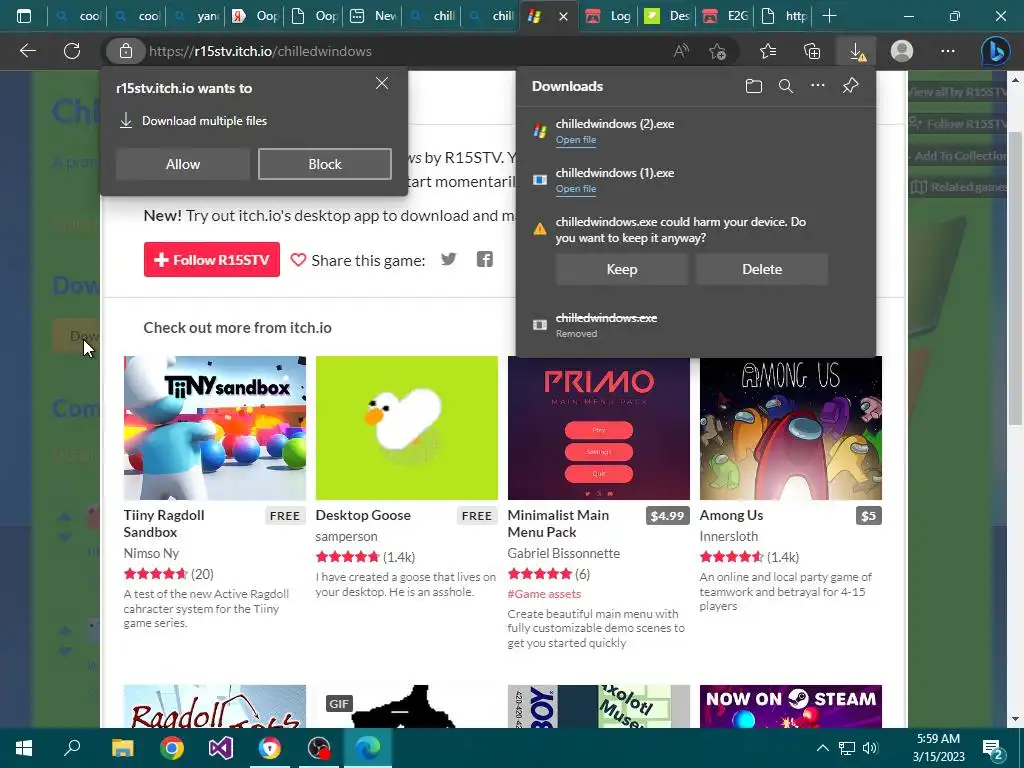1024x768 pixels.
Task: Switch to the New tab
Action: point(372,16)
